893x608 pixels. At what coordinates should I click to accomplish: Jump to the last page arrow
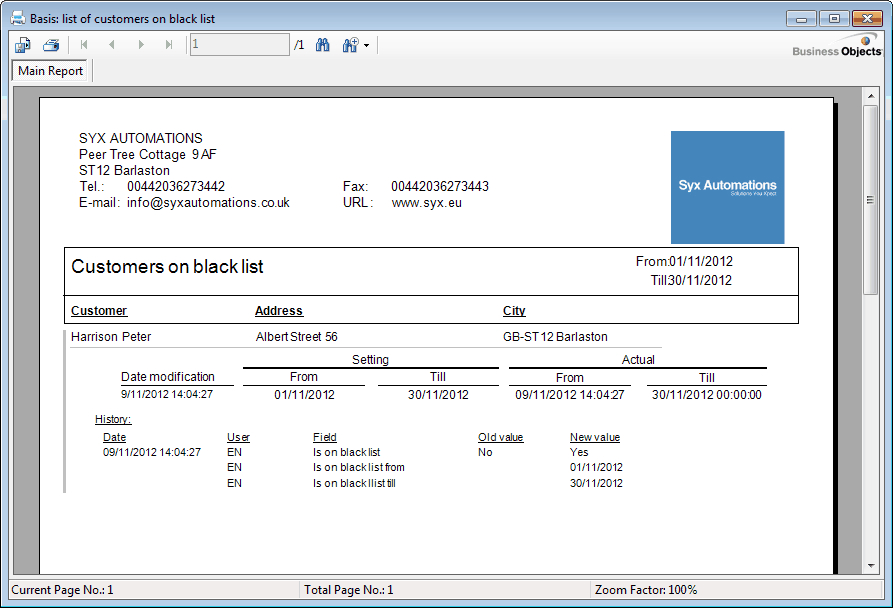[169, 45]
